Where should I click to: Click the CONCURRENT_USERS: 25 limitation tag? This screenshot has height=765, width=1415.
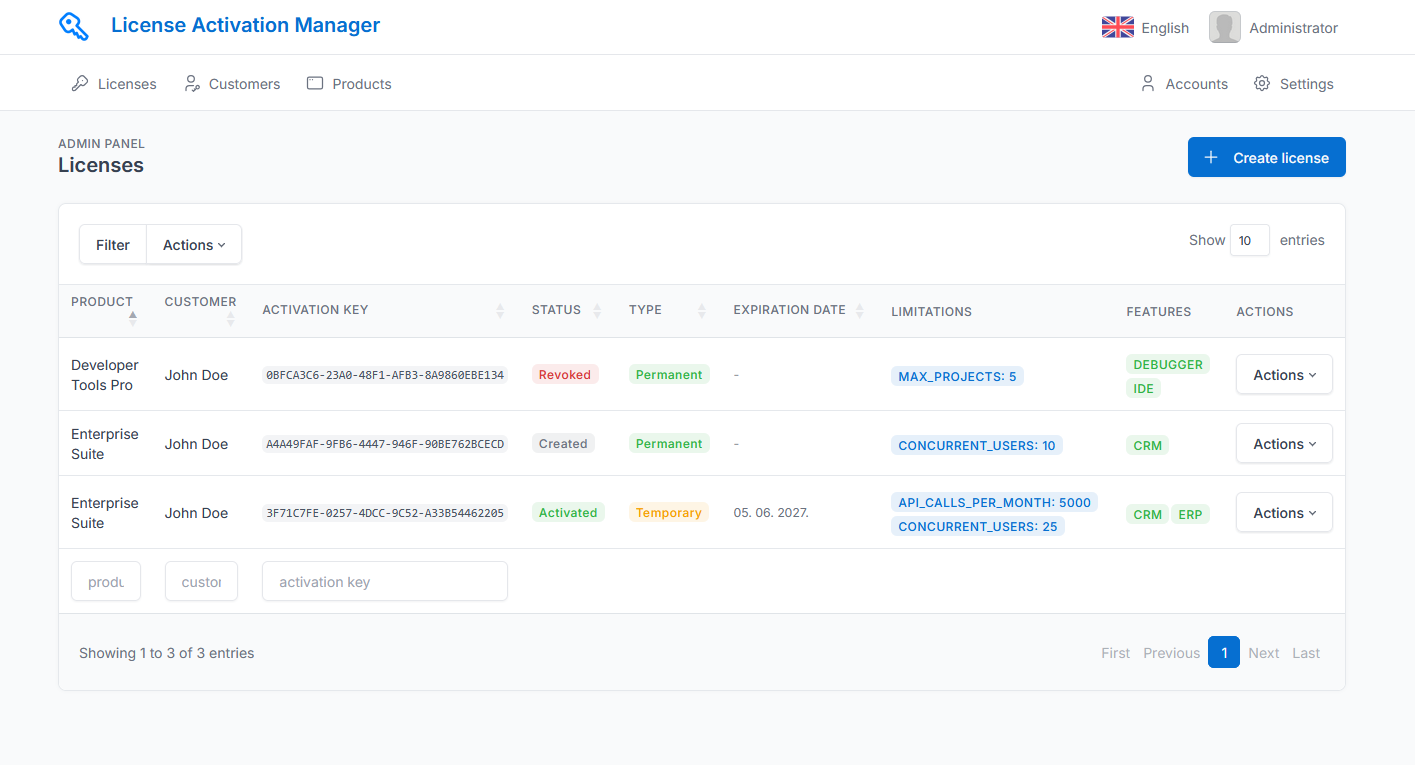(978, 527)
